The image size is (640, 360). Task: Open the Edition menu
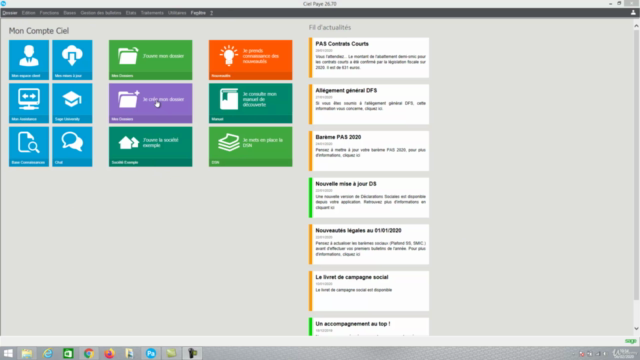click(x=29, y=13)
